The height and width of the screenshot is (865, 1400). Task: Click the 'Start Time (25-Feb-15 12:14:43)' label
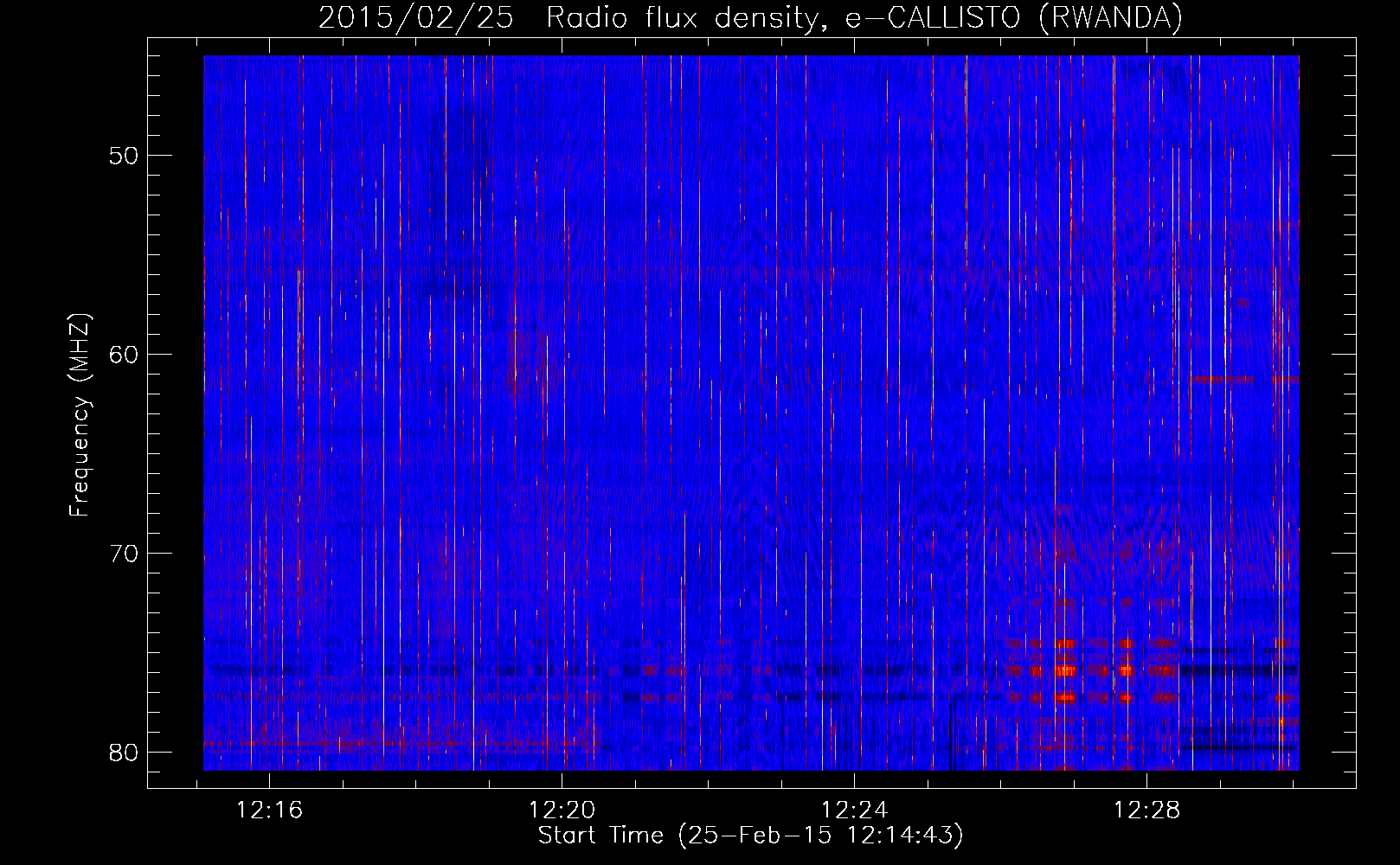(x=750, y=836)
